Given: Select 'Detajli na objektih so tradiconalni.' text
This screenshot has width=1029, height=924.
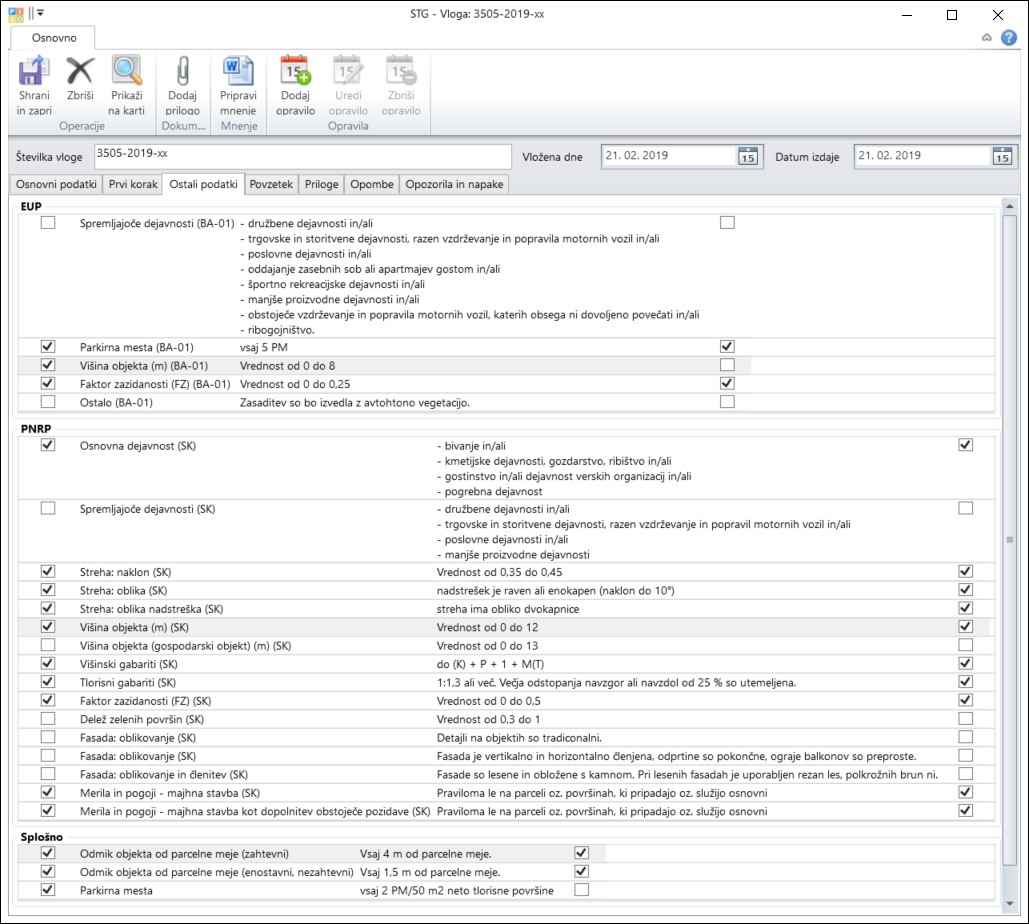Looking at the screenshot, I should 519,738.
